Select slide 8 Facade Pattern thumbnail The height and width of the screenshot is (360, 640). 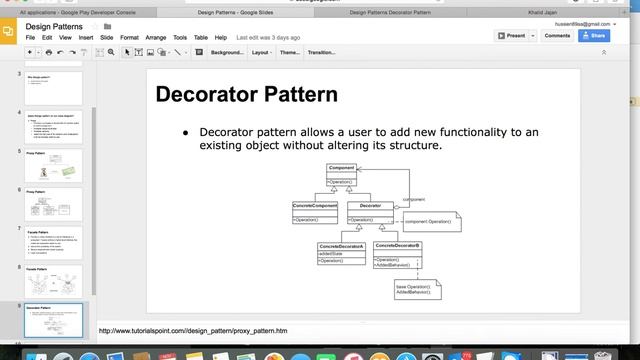(x=53, y=282)
